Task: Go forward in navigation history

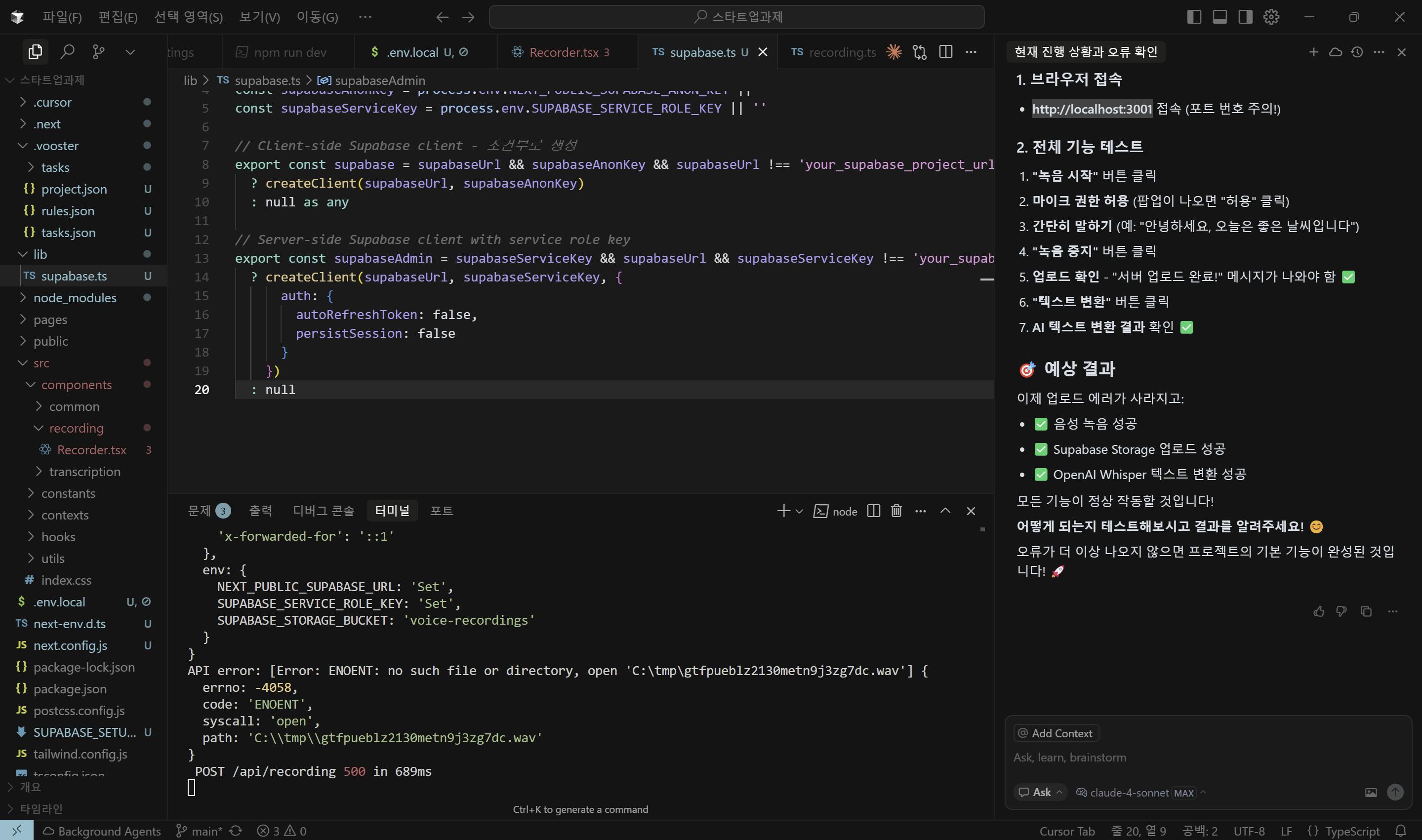Action: point(468,17)
